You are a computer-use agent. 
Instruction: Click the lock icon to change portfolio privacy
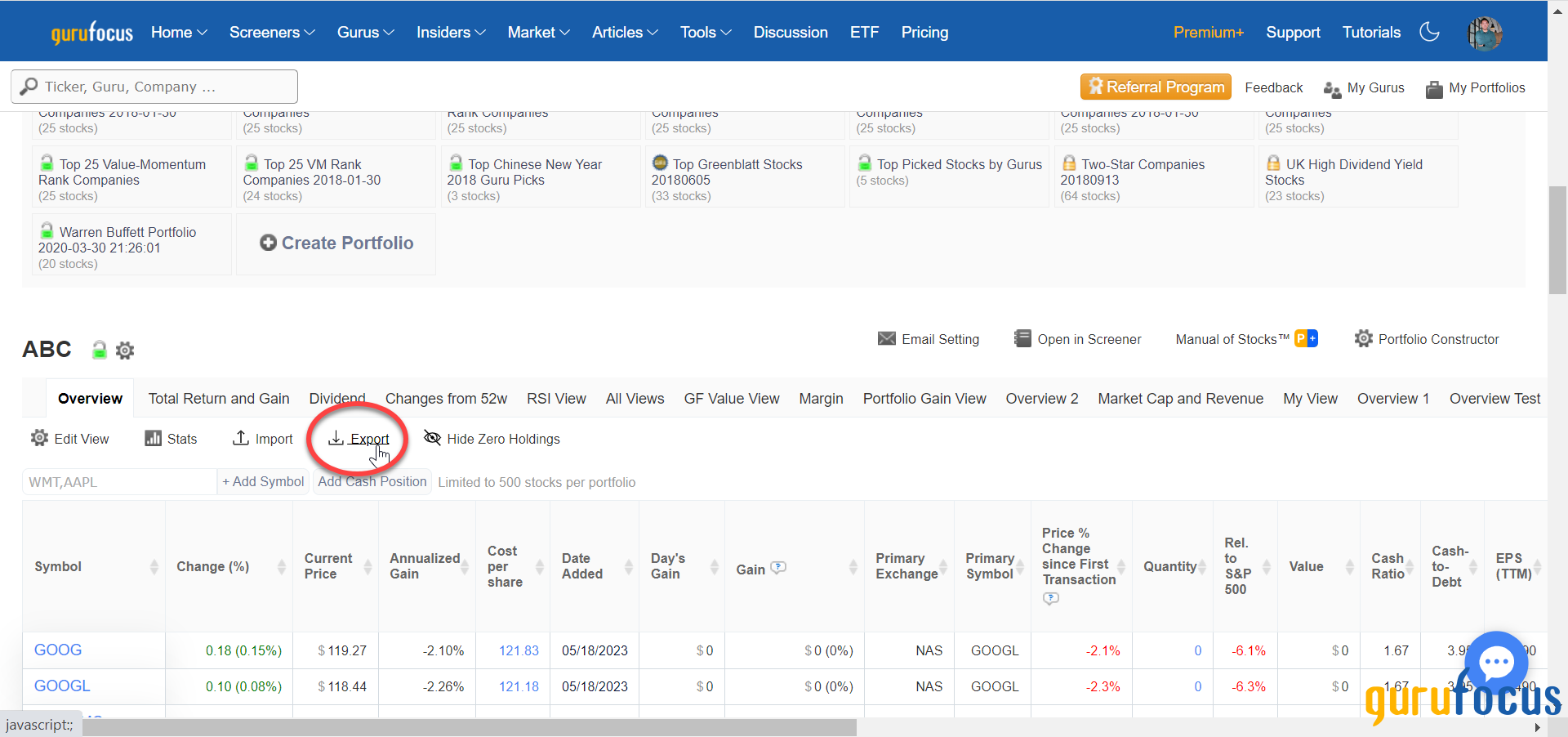pyautogui.click(x=98, y=351)
